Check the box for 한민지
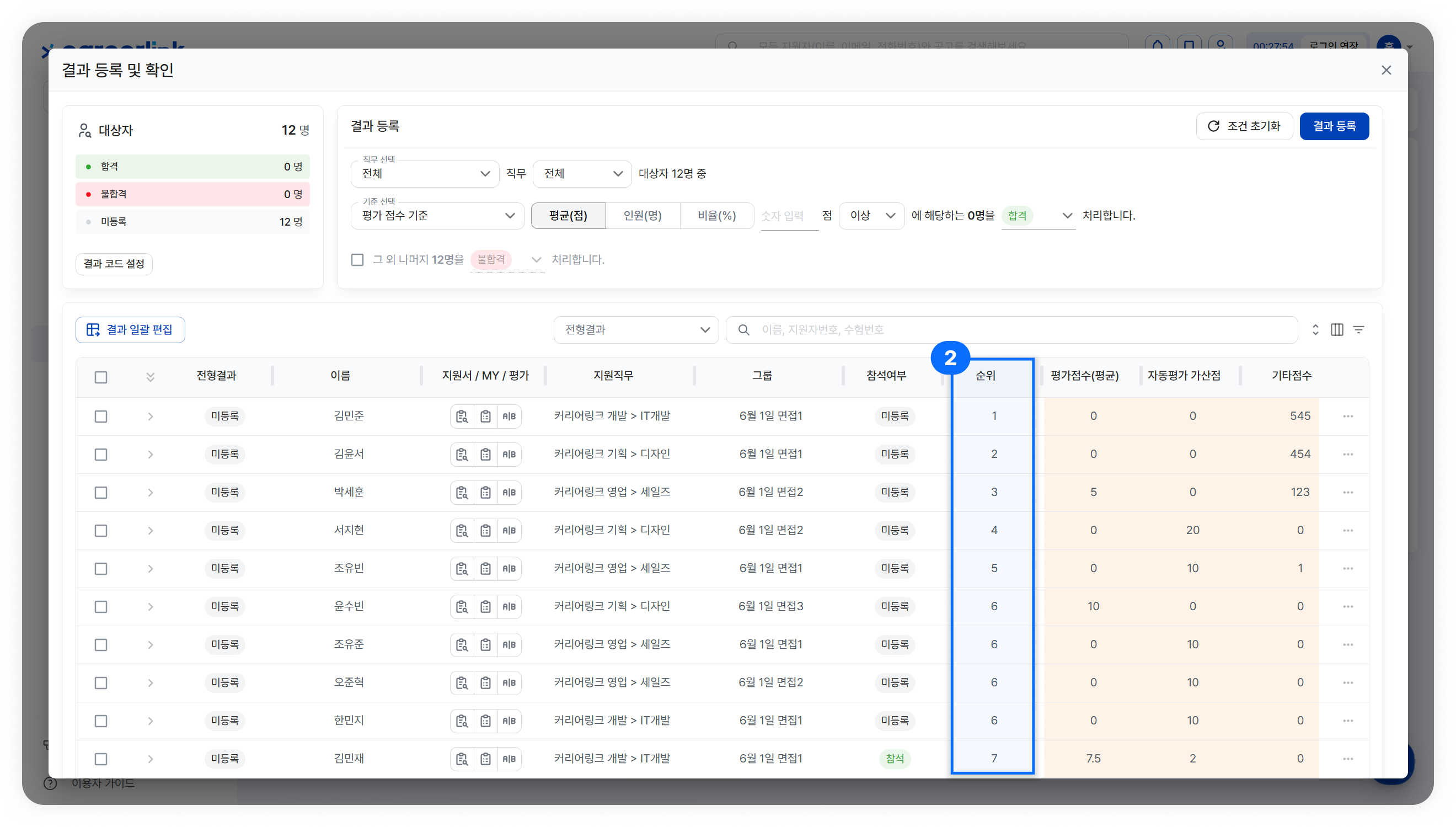Image resolution: width=1456 pixels, height=827 pixels. tap(101, 721)
